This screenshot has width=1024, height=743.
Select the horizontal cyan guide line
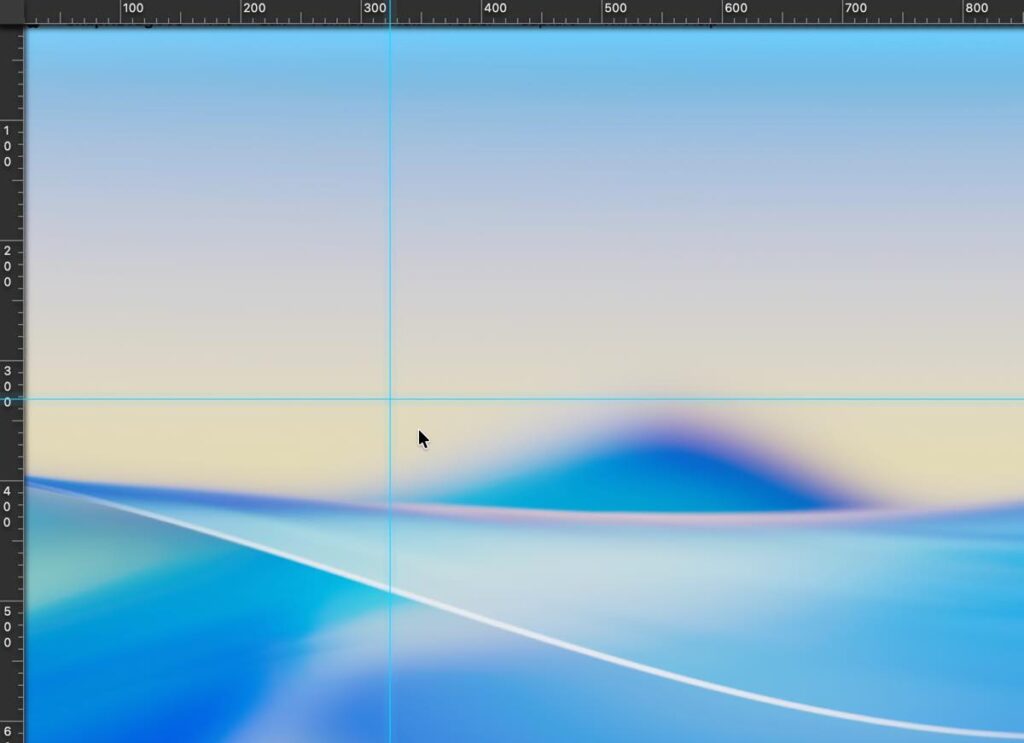tap(700, 399)
